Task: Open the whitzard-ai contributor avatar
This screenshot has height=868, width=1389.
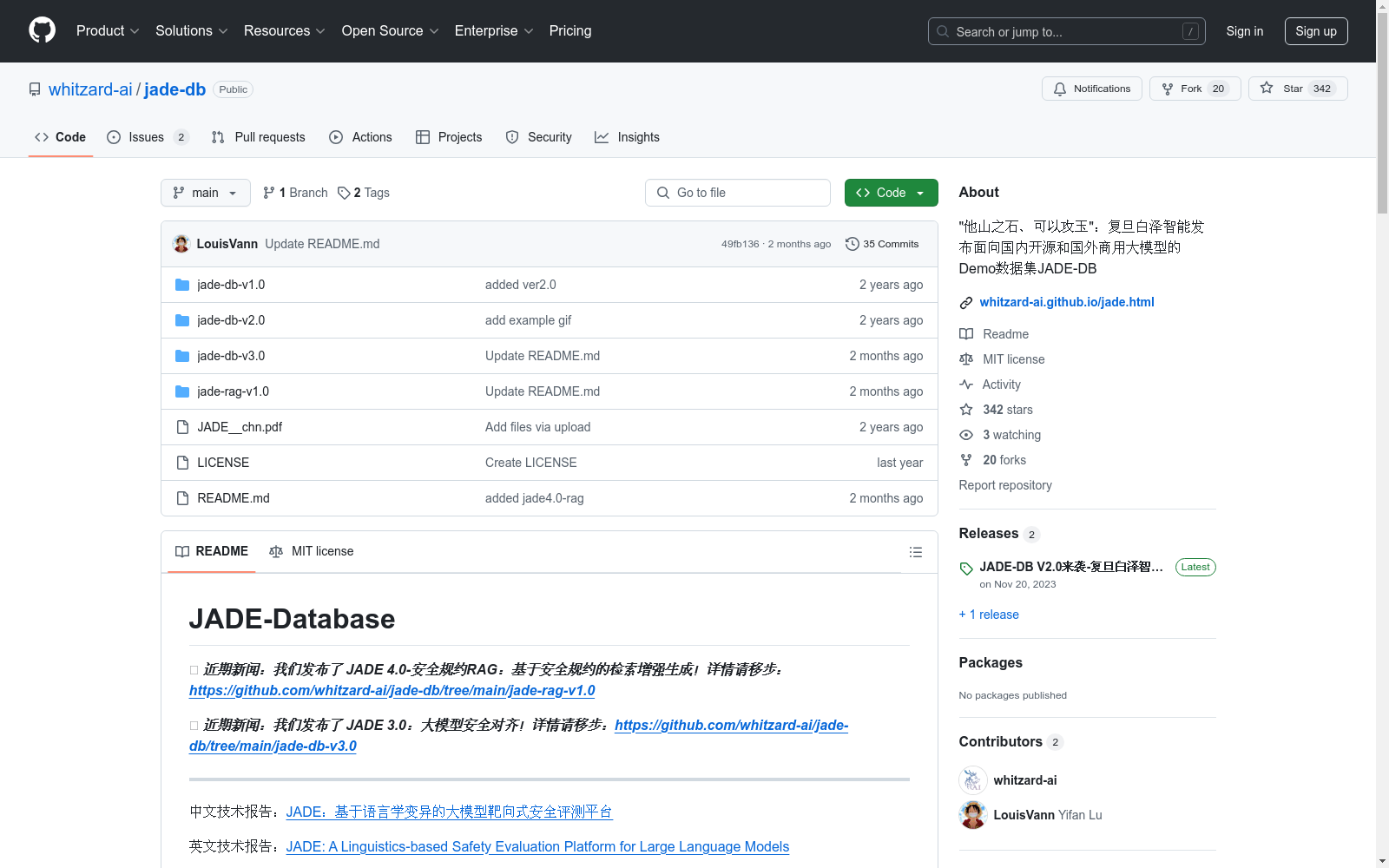Action: pyautogui.click(x=973, y=780)
